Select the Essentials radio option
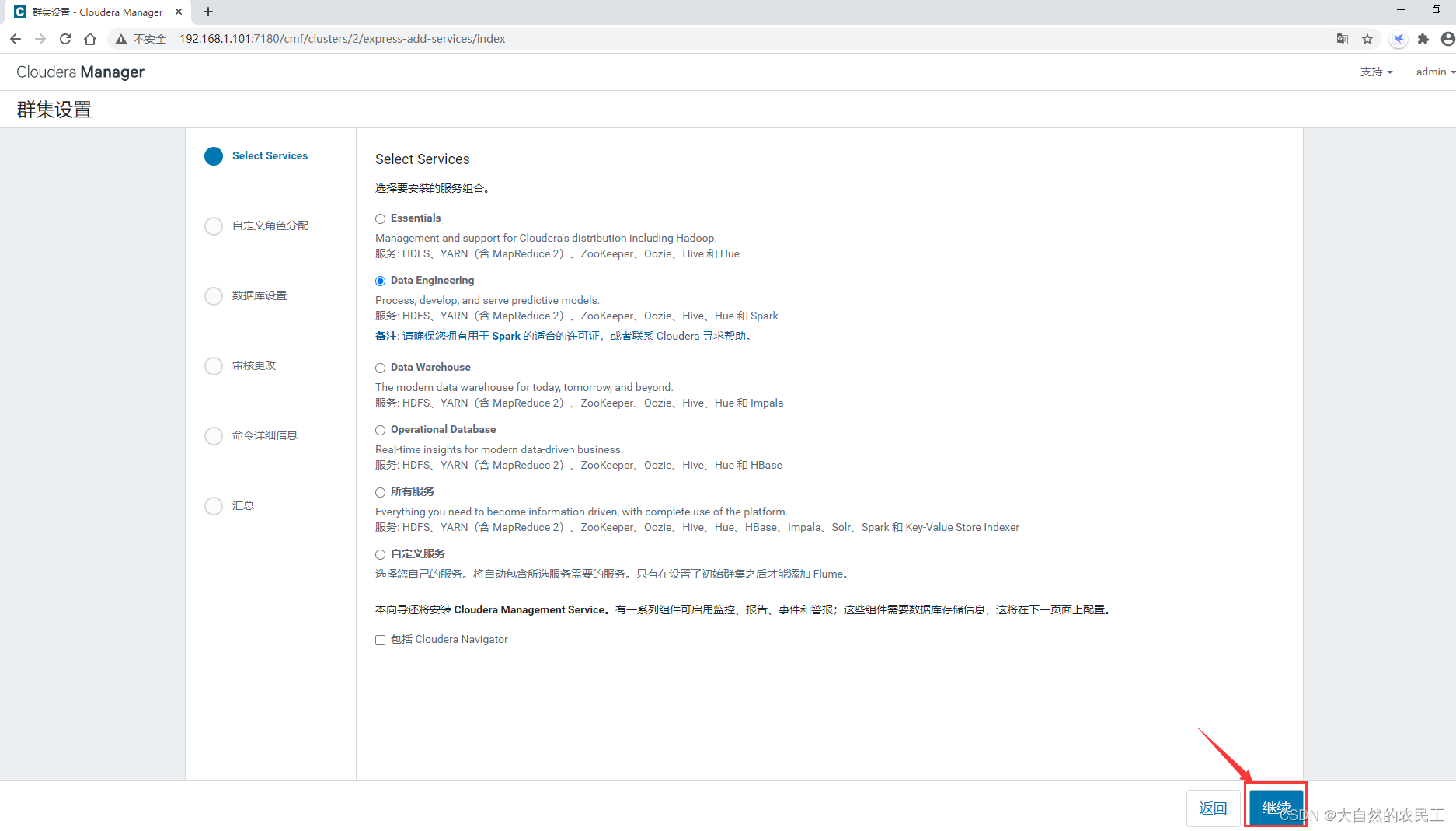 point(380,219)
